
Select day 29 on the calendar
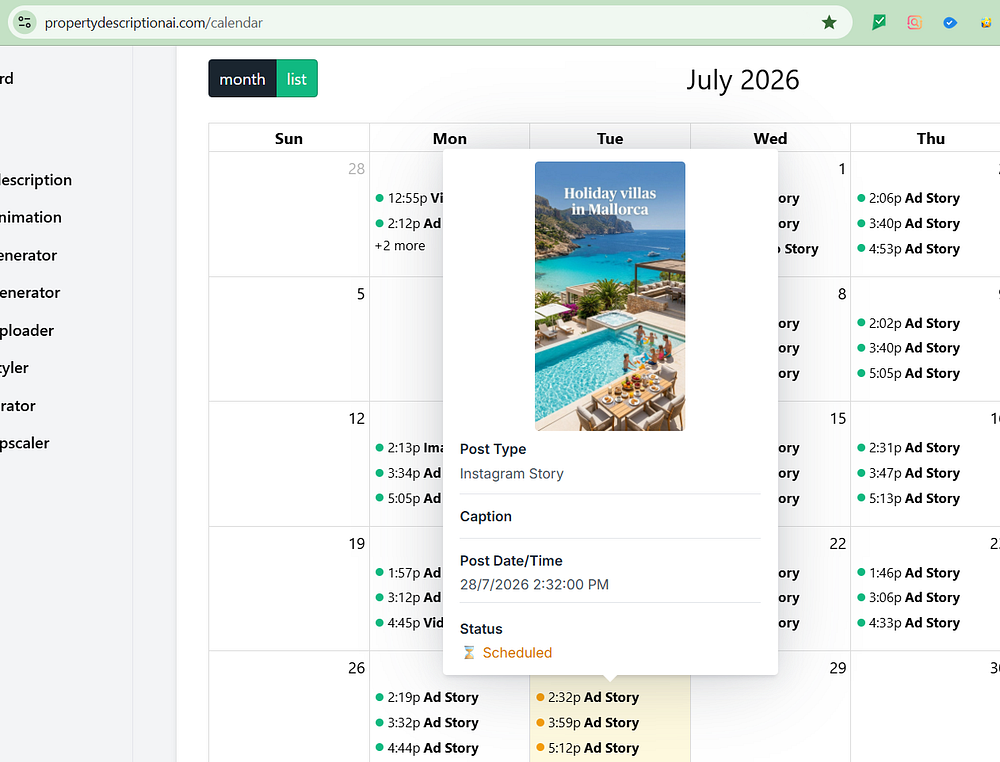(837, 668)
